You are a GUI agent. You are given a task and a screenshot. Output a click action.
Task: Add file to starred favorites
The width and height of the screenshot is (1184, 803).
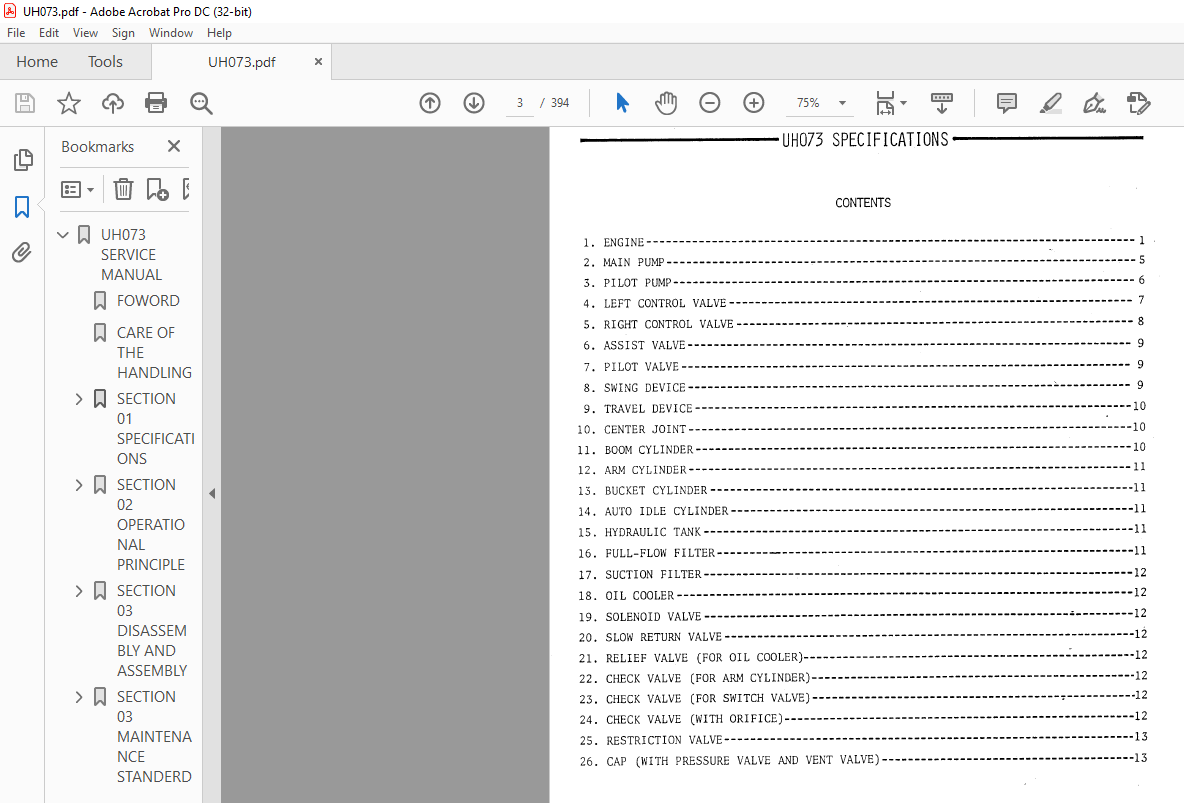(69, 103)
